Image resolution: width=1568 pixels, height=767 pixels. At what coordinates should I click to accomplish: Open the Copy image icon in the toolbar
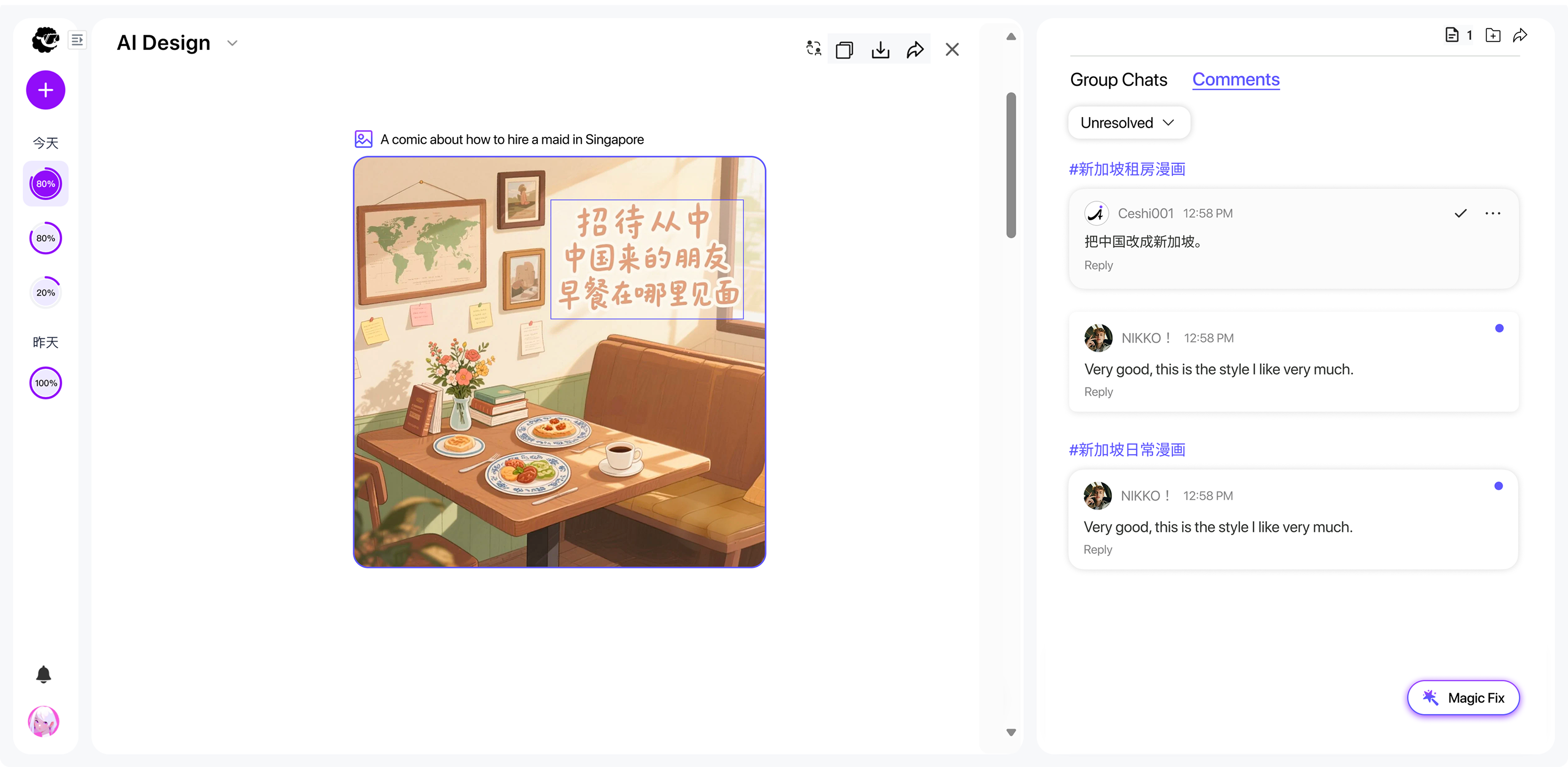(845, 49)
